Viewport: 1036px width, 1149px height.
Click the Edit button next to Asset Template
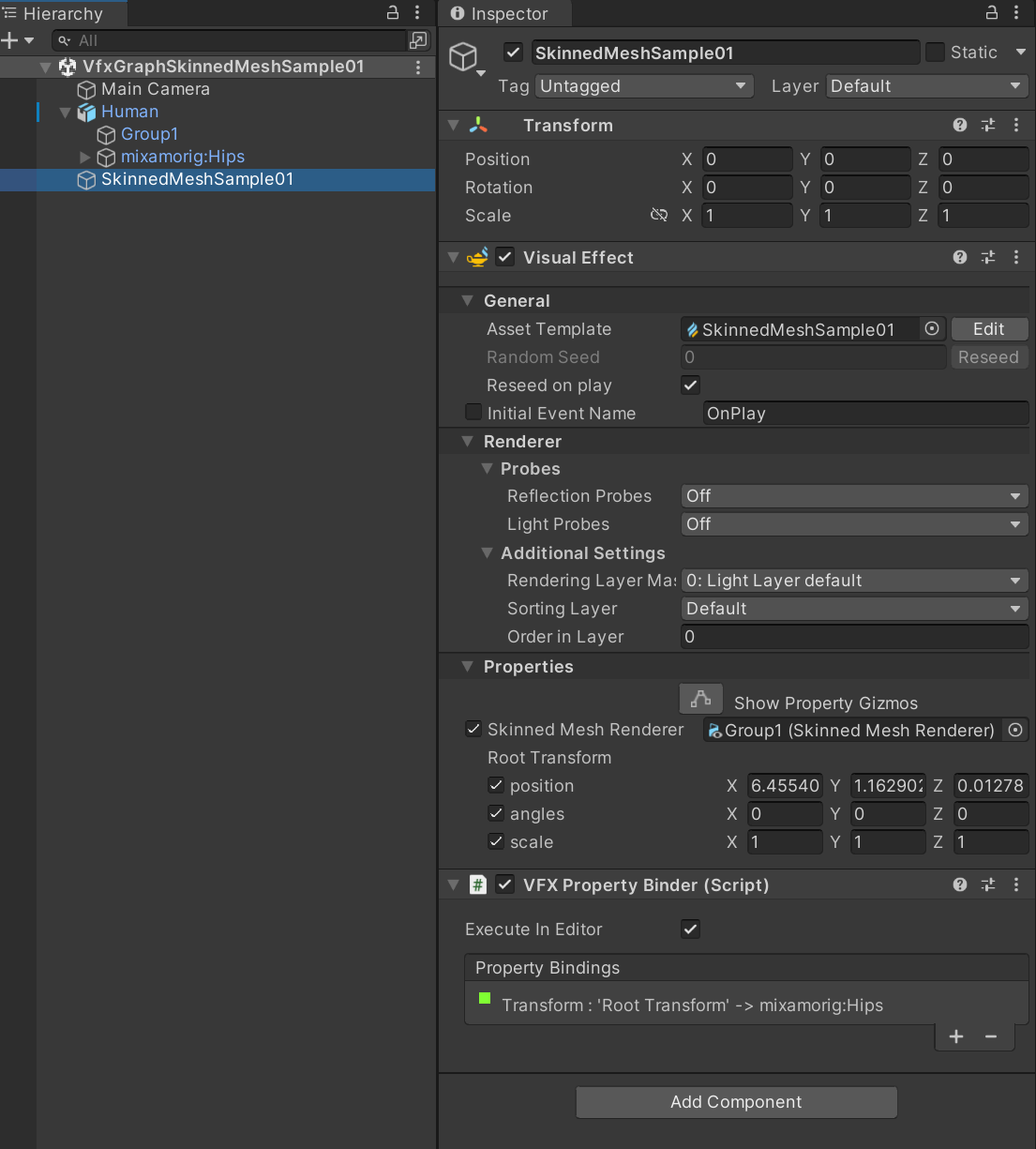pyautogui.click(x=989, y=329)
